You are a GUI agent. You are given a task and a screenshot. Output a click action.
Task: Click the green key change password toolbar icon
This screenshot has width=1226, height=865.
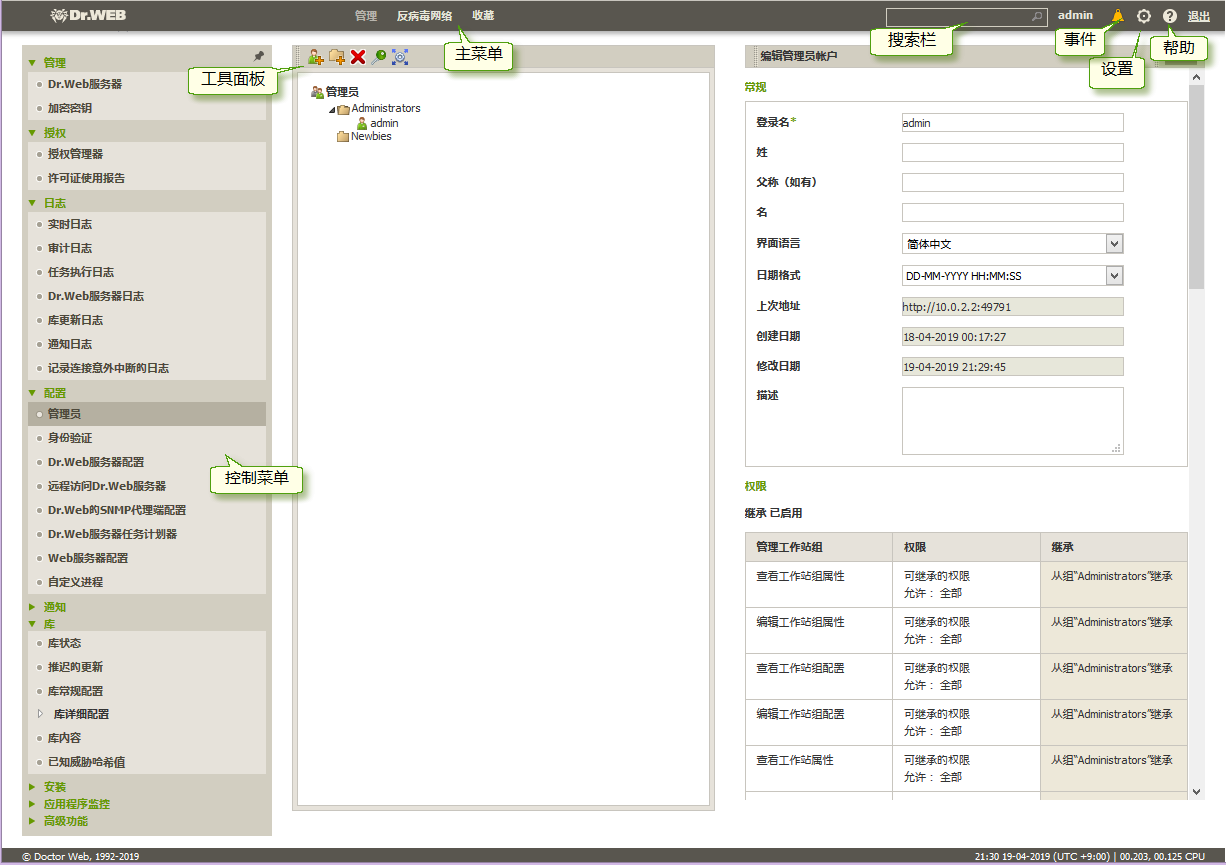[x=378, y=57]
